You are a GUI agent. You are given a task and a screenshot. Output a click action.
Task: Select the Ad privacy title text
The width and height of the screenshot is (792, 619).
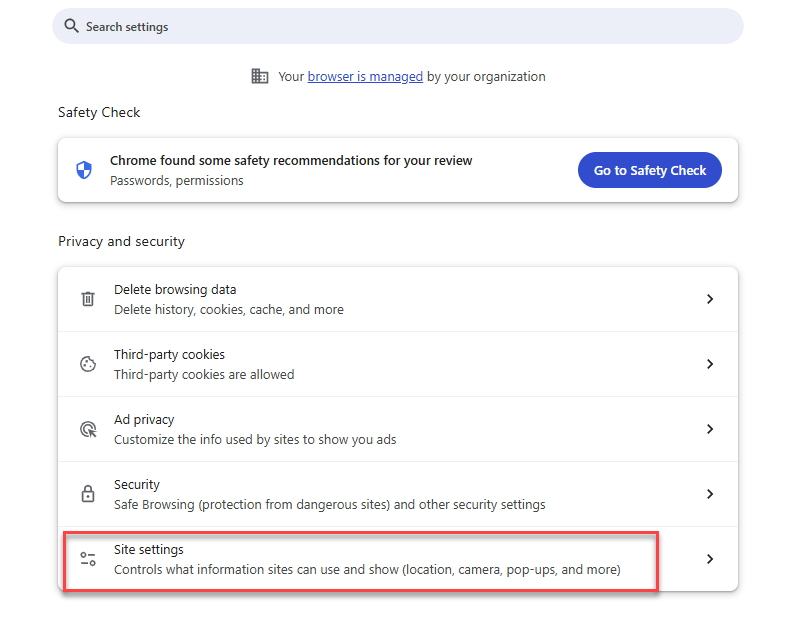[144, 420]
